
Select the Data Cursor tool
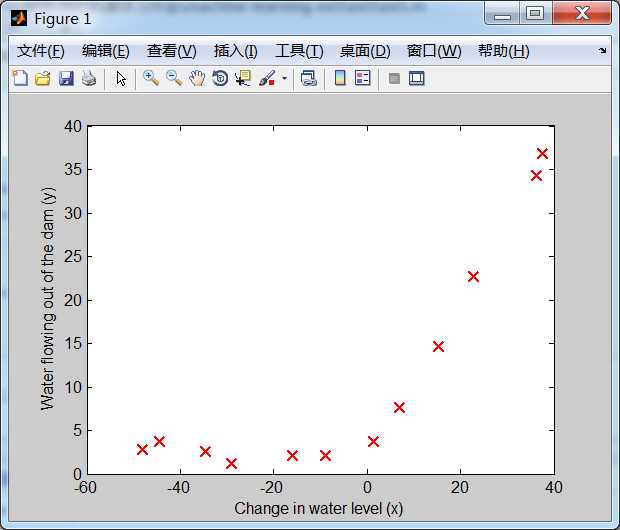pyautogui.click(x=243, y=78)
